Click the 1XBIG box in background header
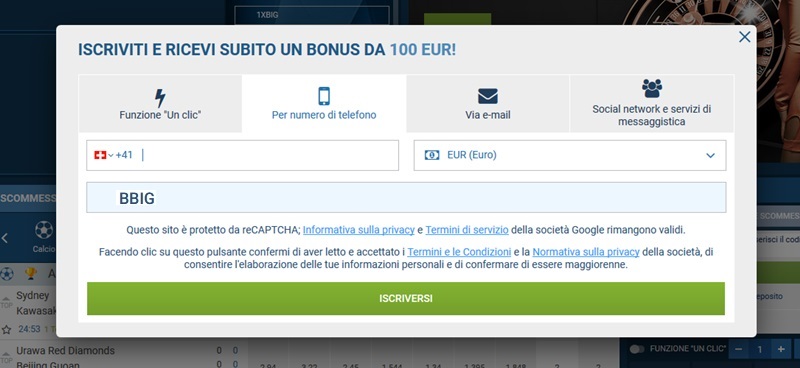 click(x=312, y=15)
